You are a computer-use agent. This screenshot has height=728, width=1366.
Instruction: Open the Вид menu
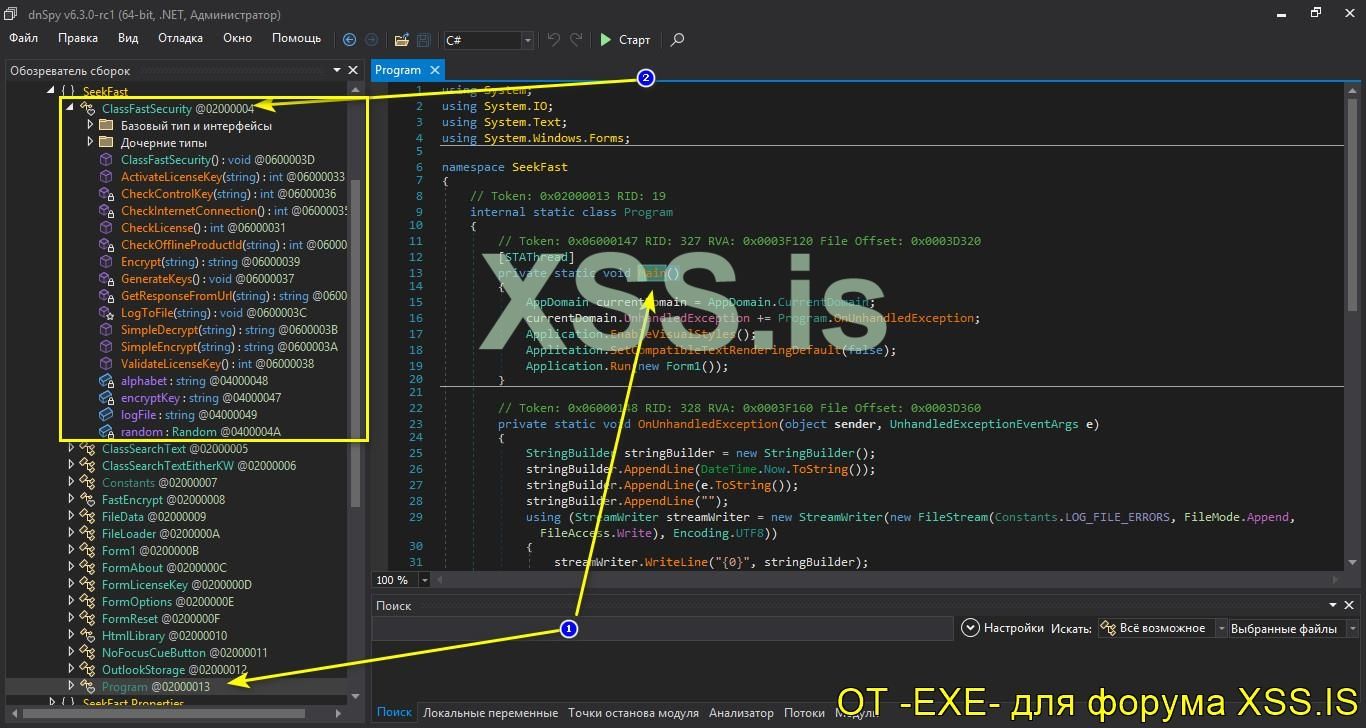[x=128, y=38]
